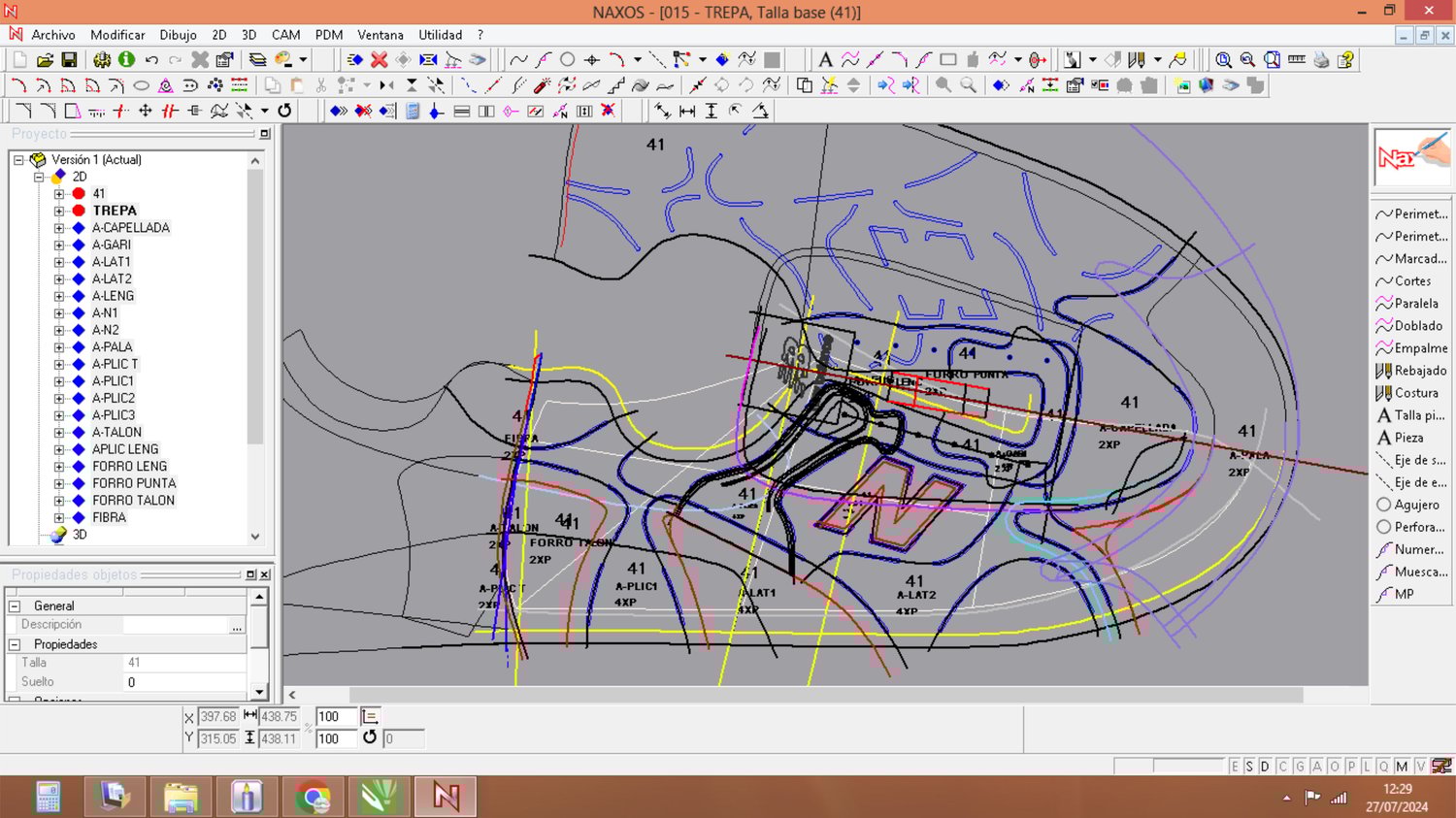Image resolution: width=1456 pixels, height=818 pixels.
Task: Click the ruler measure icon
Action: coord(1296,60)
